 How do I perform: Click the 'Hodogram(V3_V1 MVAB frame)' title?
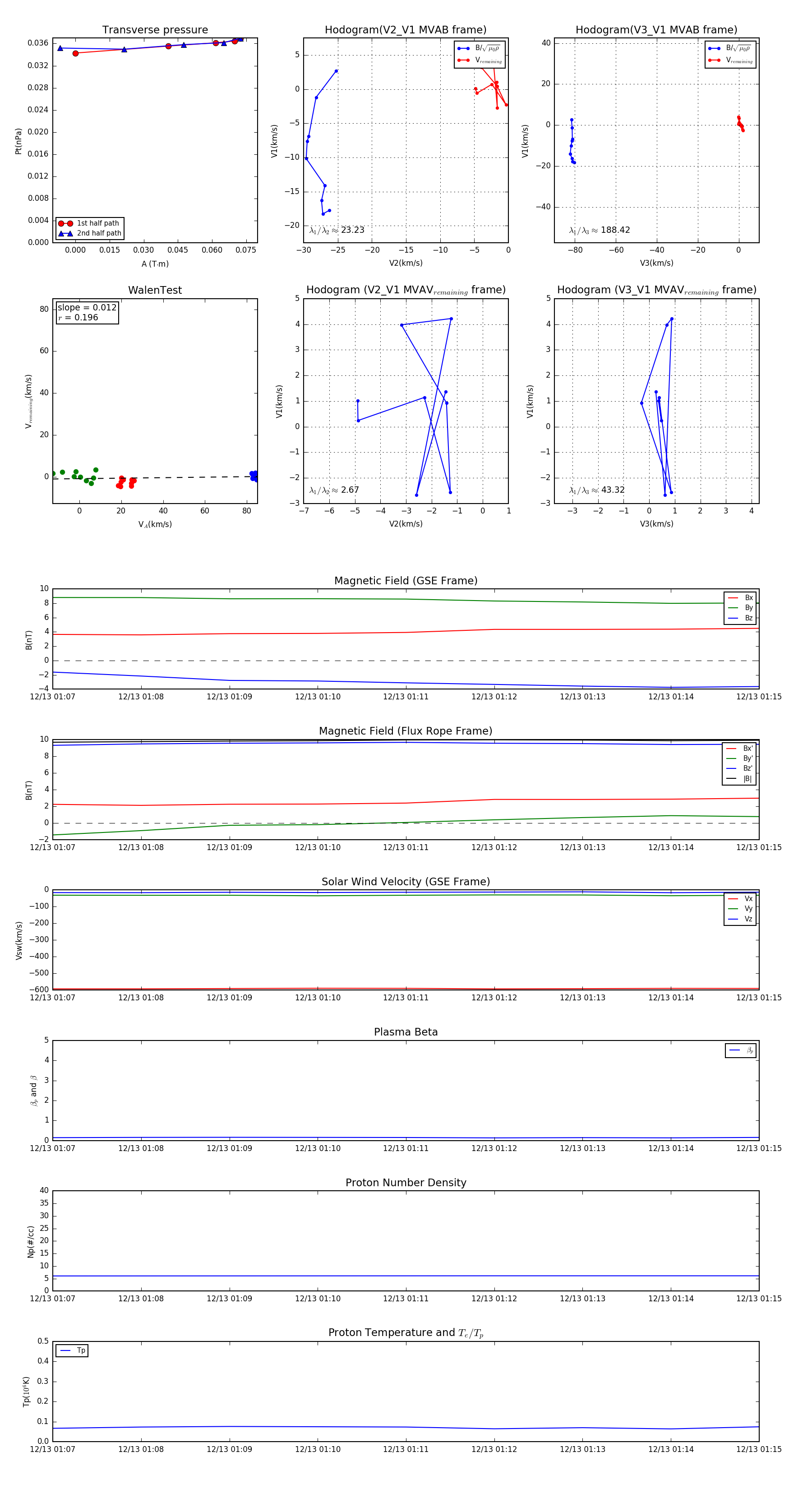coord(656,30)
